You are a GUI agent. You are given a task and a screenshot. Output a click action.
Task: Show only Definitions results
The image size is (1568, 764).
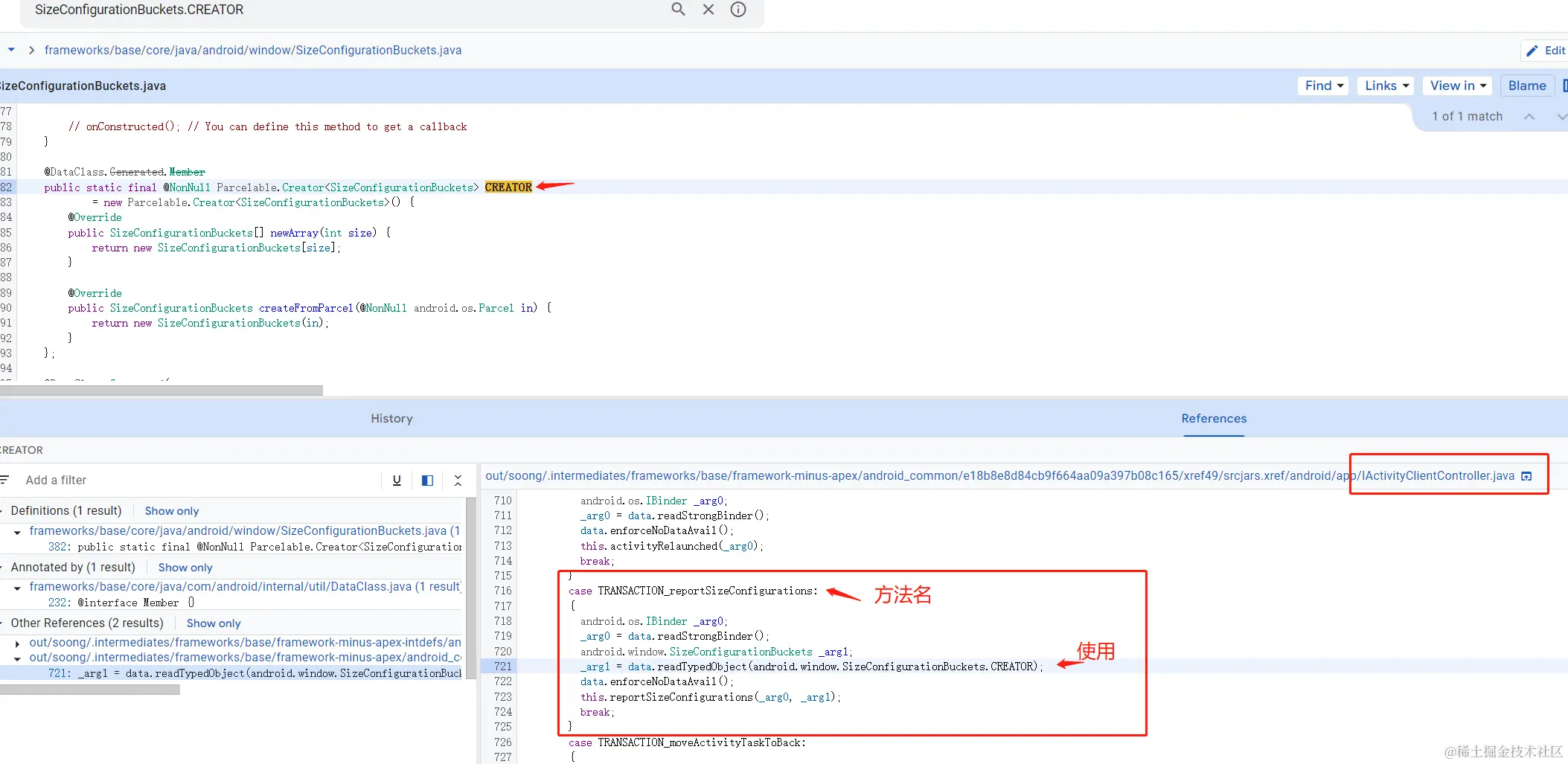pos(172,511)
